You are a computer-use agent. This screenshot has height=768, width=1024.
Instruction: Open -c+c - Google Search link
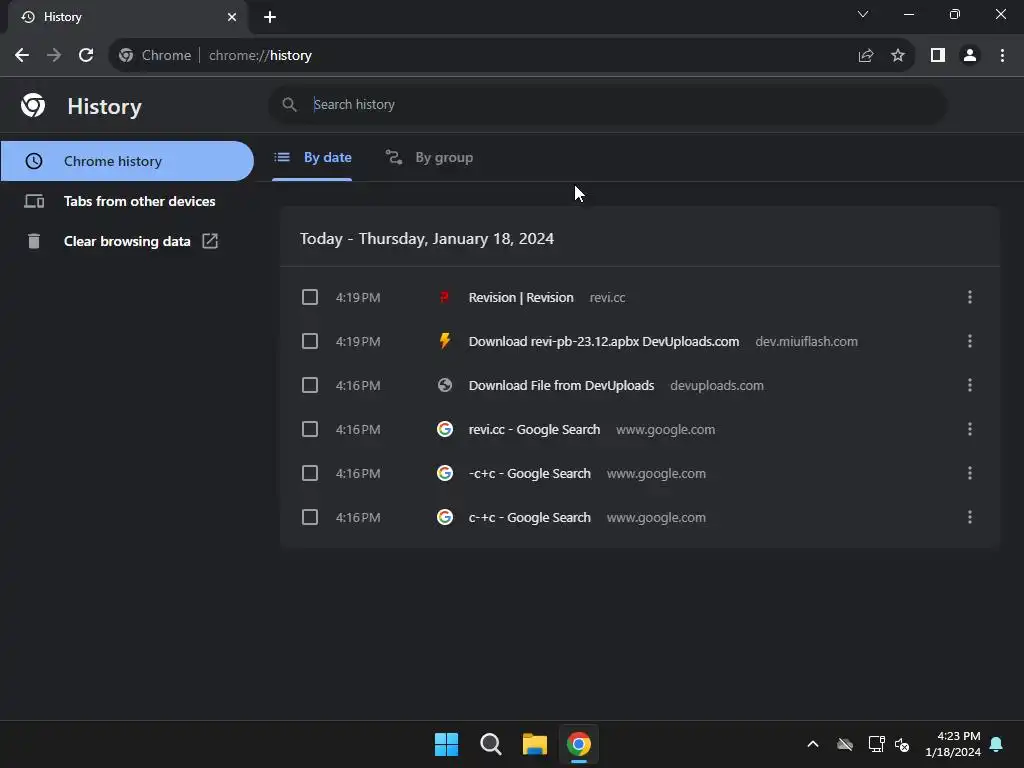tap(530, 473)
